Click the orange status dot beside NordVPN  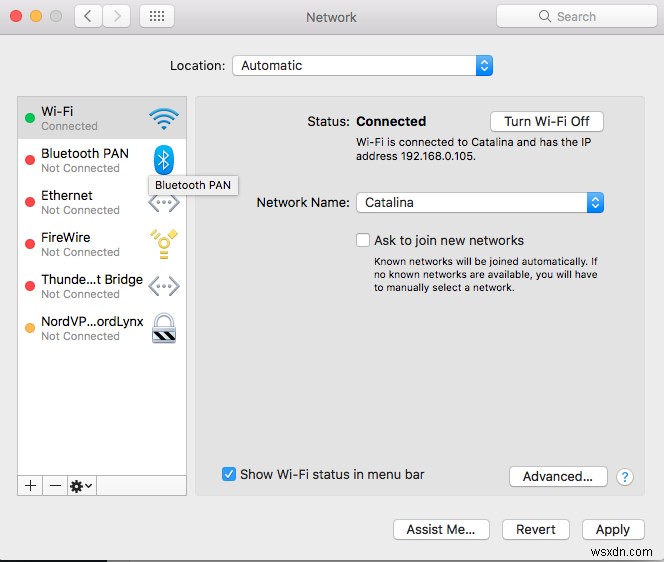point(30,328)
